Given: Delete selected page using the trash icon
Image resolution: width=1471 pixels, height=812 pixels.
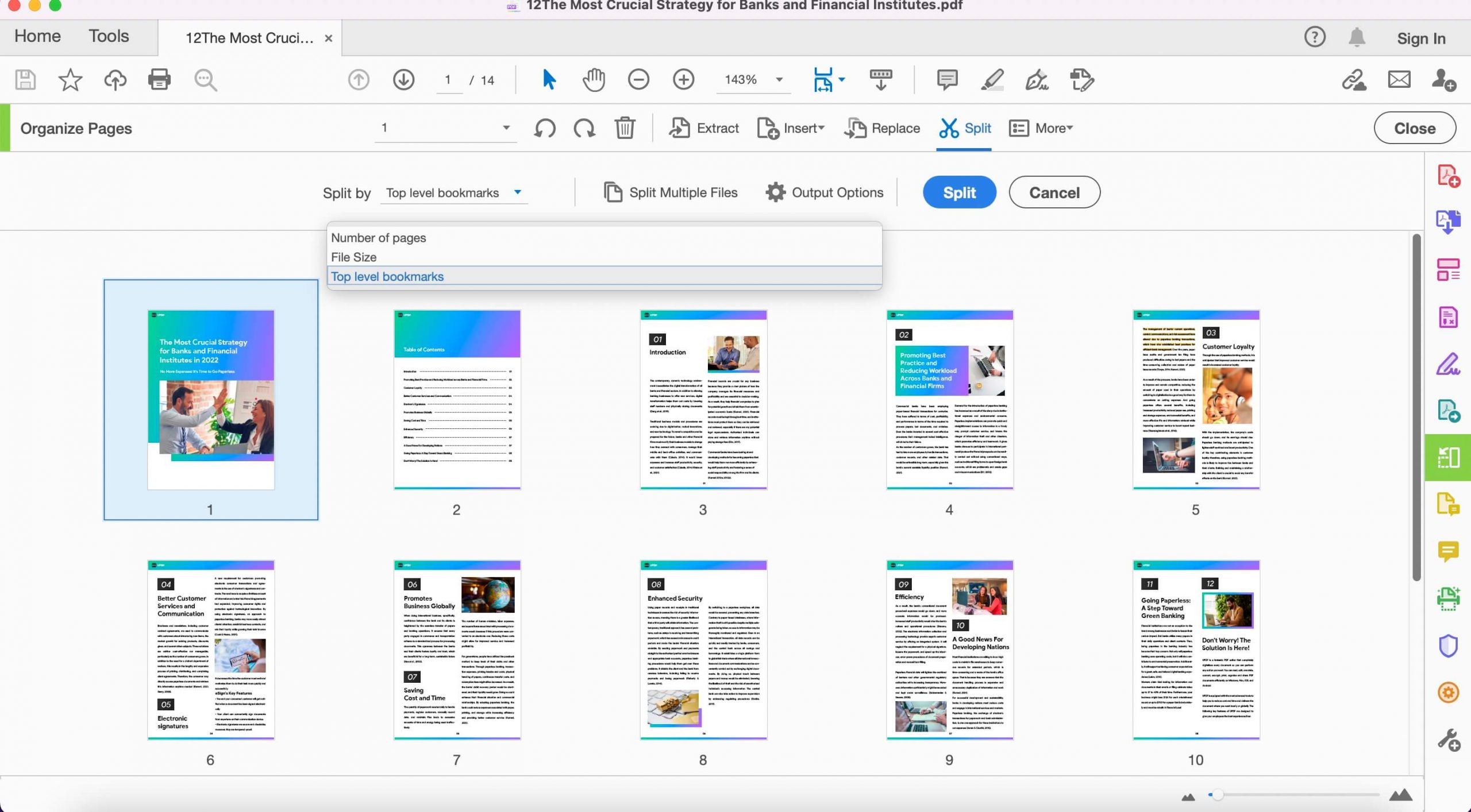Looking at the screenshot, I should pos(625,128).
